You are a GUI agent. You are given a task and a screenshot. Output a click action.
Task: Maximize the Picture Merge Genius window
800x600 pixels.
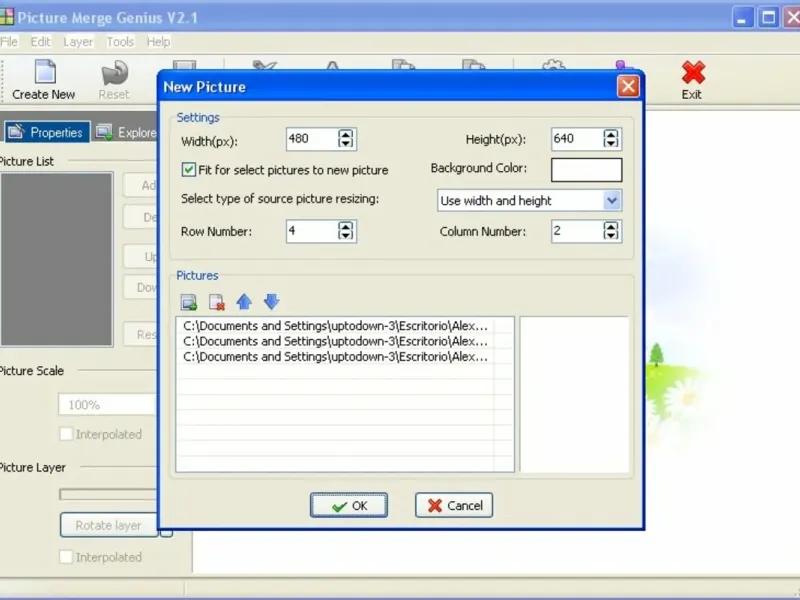[x=768, y=18]
